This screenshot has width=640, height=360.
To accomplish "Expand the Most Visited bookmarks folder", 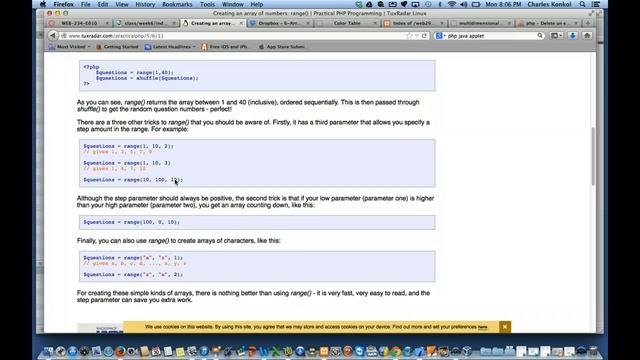I will [69, 47].
